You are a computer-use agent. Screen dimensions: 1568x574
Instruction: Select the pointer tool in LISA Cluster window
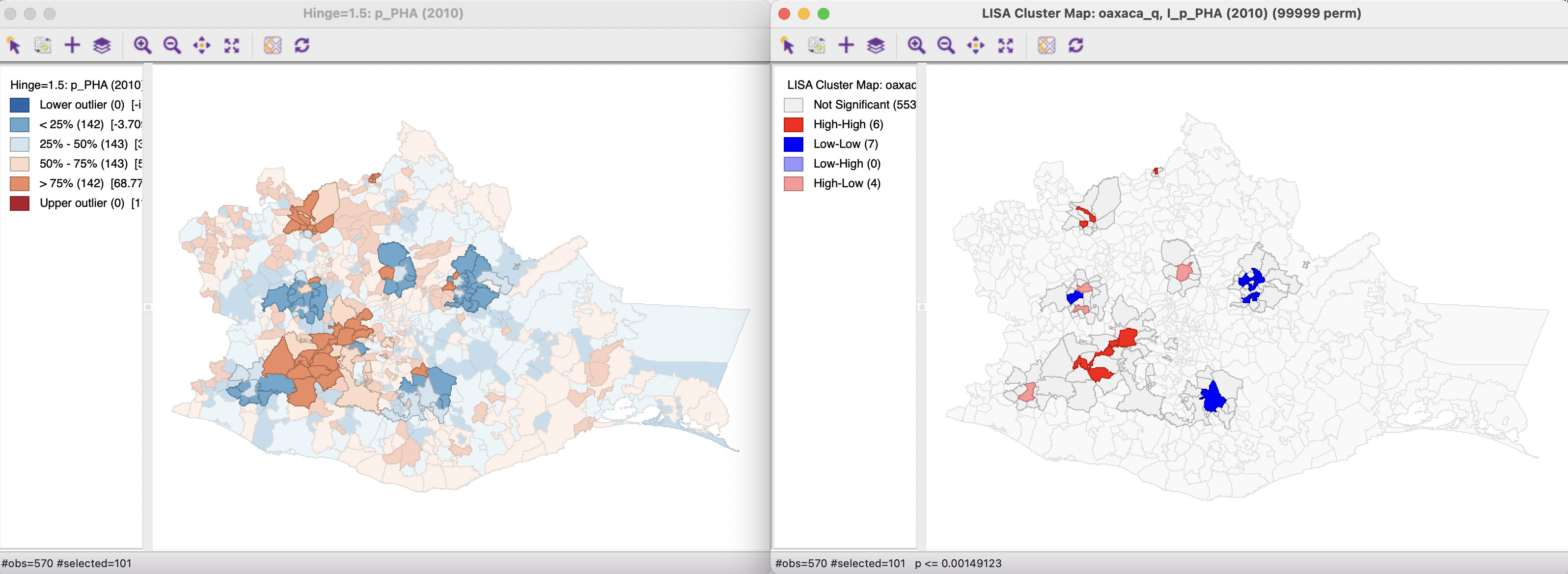788,46
